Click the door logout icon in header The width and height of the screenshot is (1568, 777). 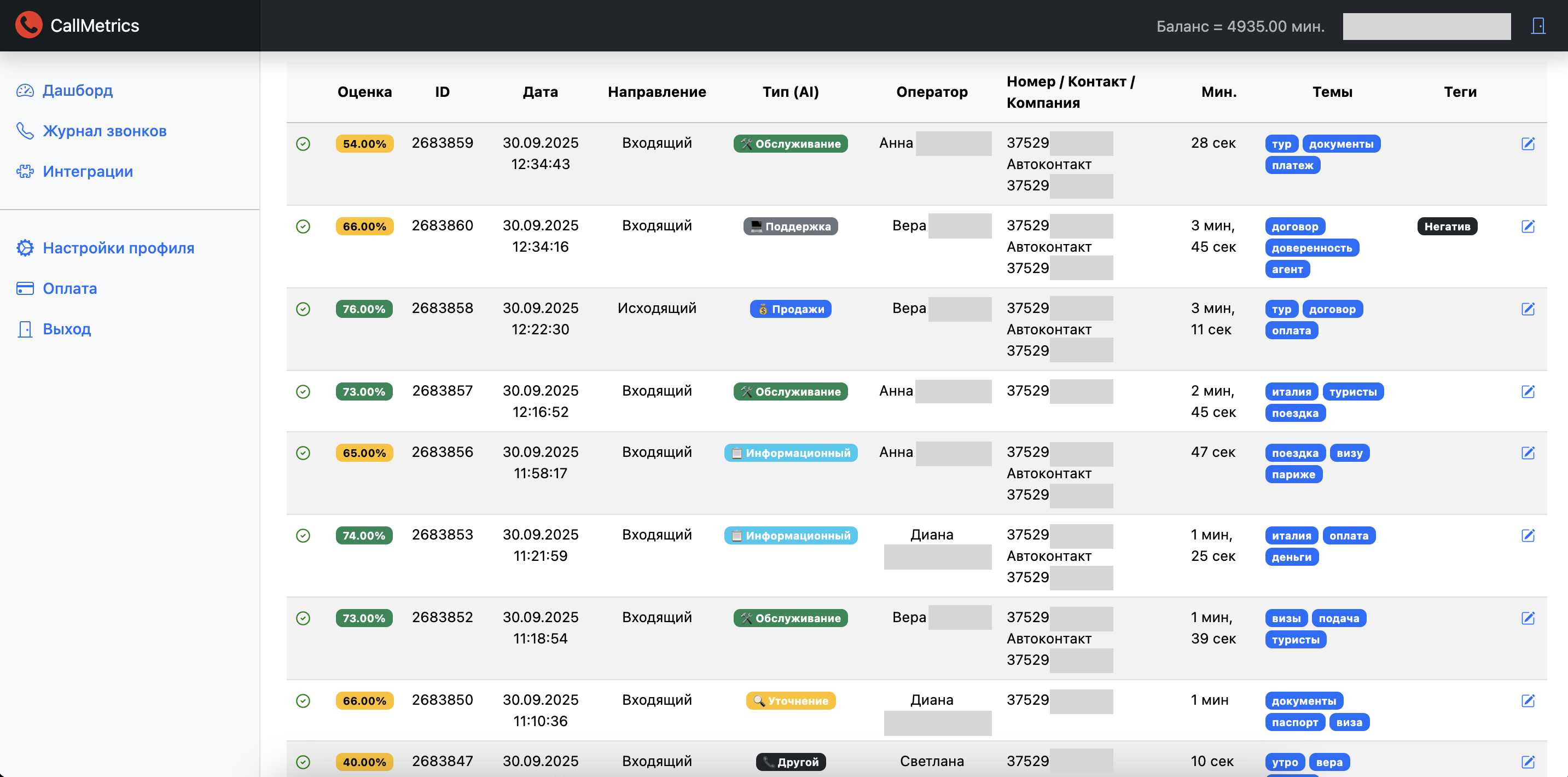1538,26
